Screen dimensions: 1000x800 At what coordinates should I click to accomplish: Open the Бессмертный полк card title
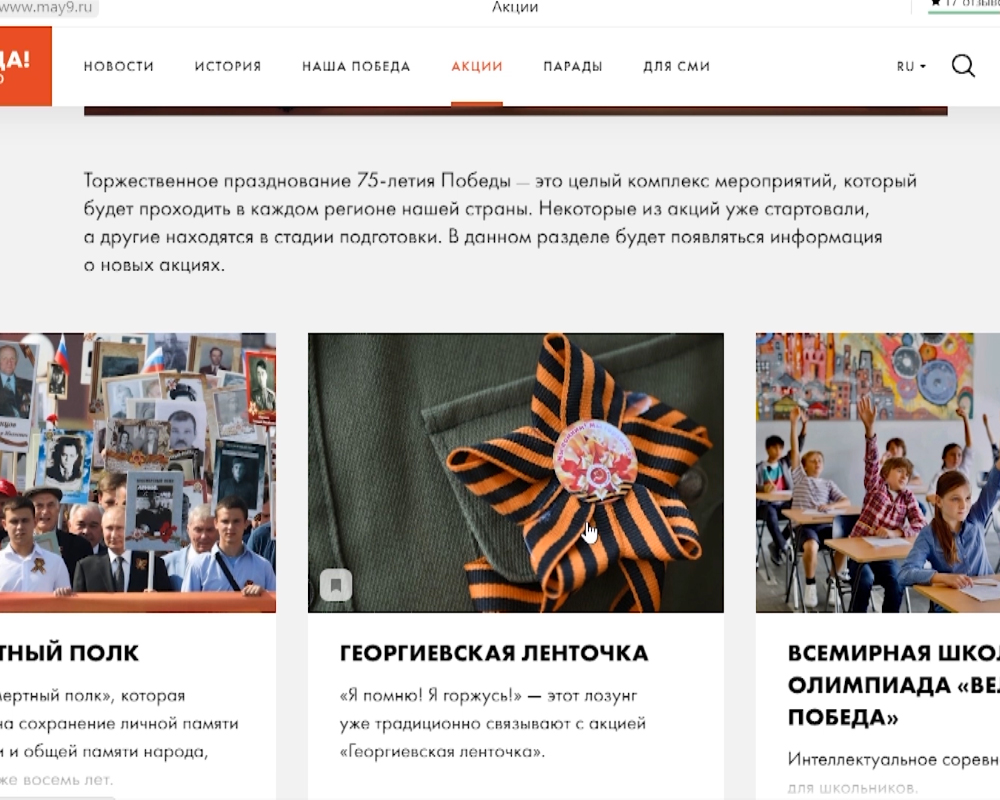coord(69,653)
